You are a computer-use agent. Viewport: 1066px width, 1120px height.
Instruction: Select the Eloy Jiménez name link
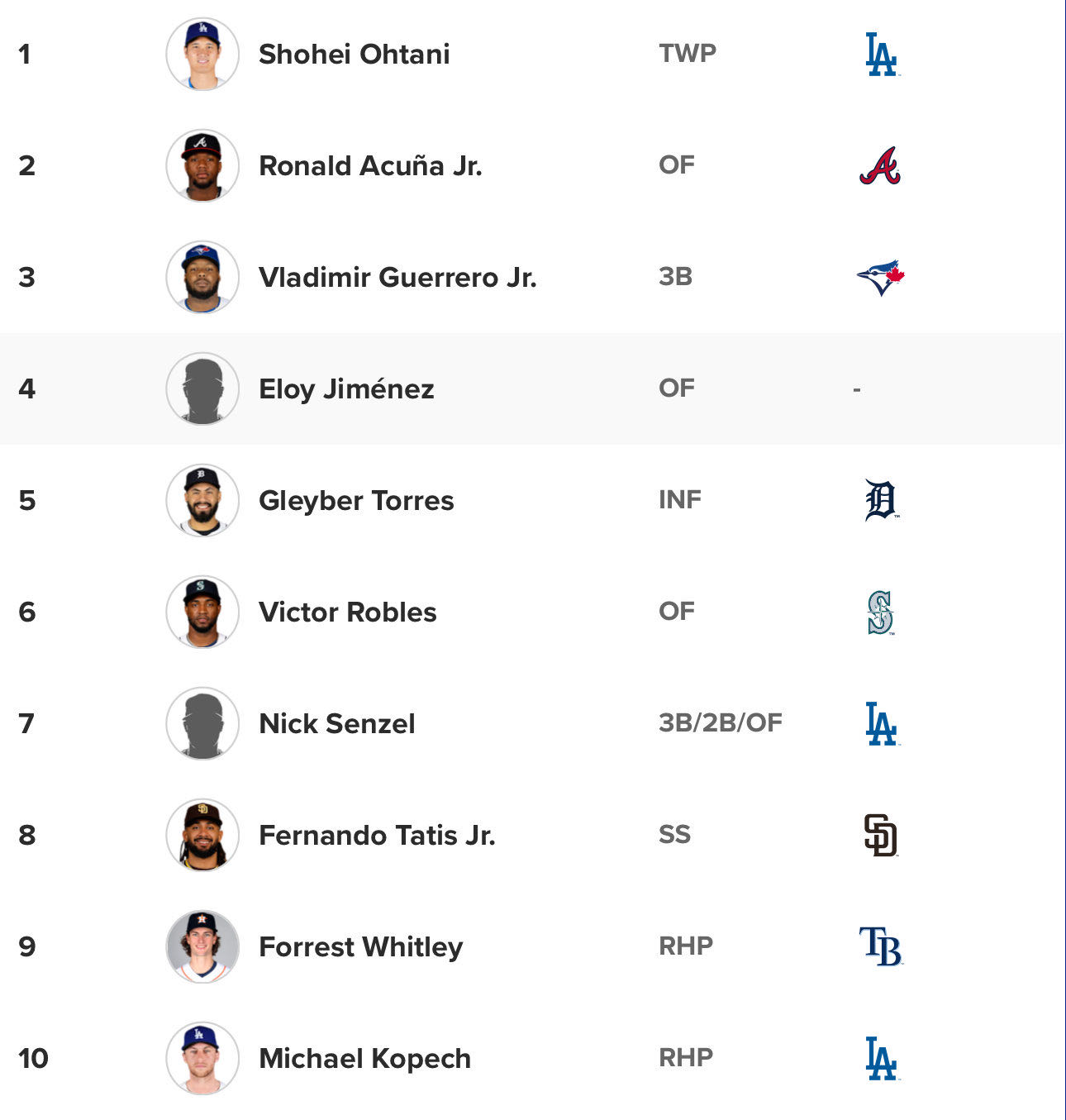[346, 389]
